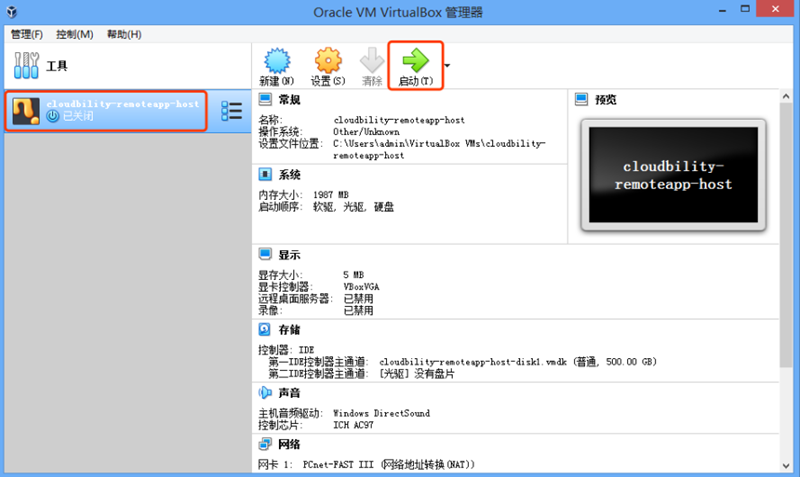Click the 网络 (Network) section icon
Screen dimensions: 800x477
click(x=265, y=443)
